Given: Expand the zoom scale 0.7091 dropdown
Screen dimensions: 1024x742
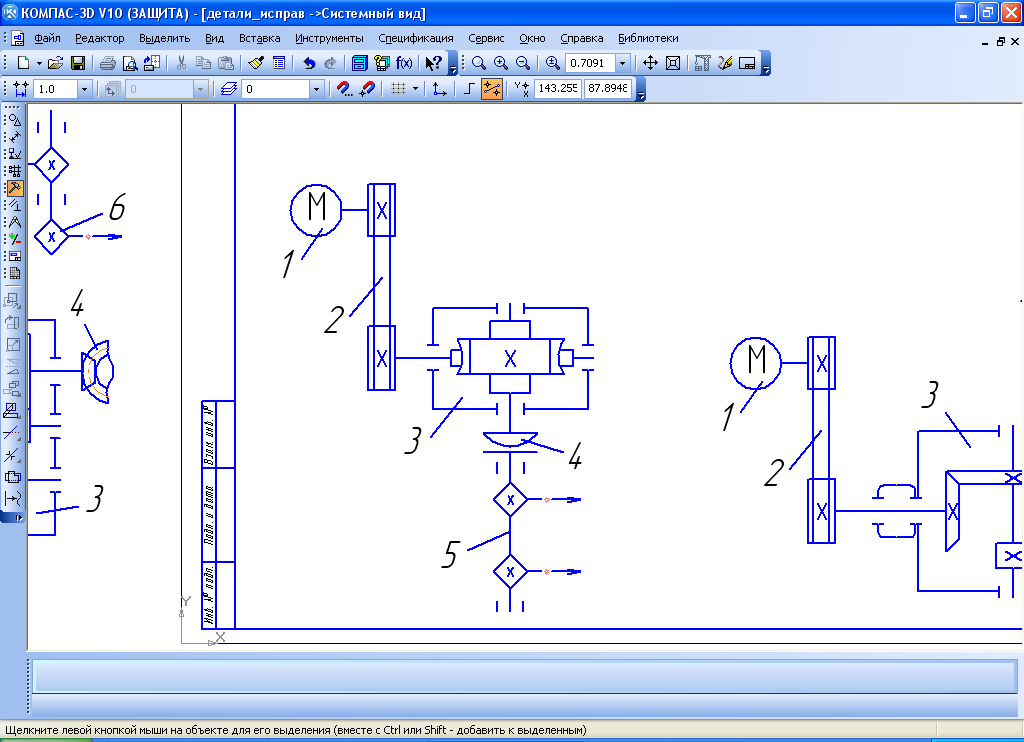Looking at the screenshot, I should 623,63.
